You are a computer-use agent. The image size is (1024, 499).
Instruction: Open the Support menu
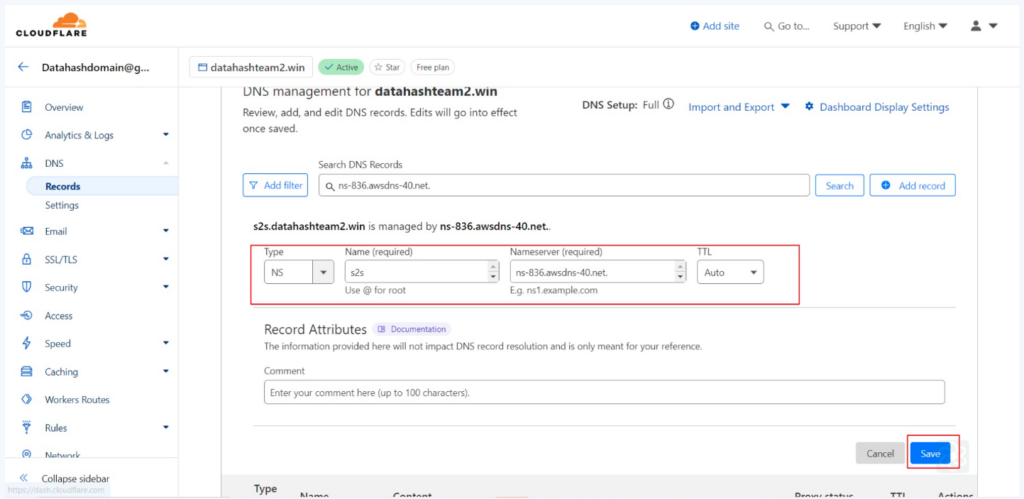click(857, 26)
